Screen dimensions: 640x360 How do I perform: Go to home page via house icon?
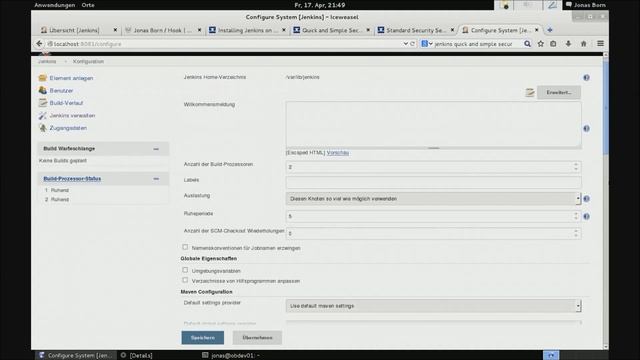click(583, 44)
